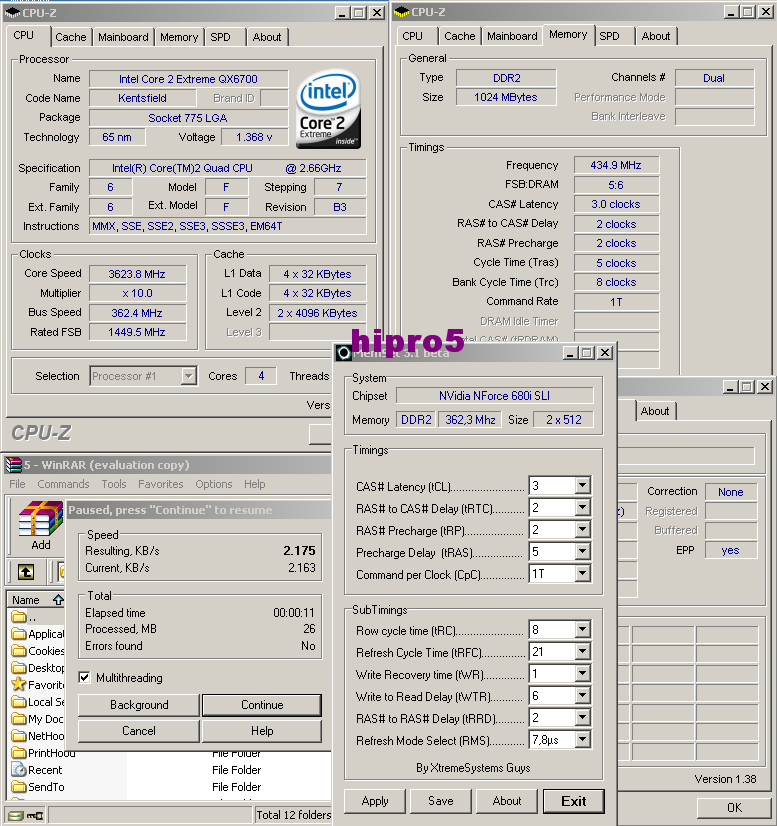Open the Command per Clock (CpC) dropdown
This screenshot has width=777, height=826.
582,573
